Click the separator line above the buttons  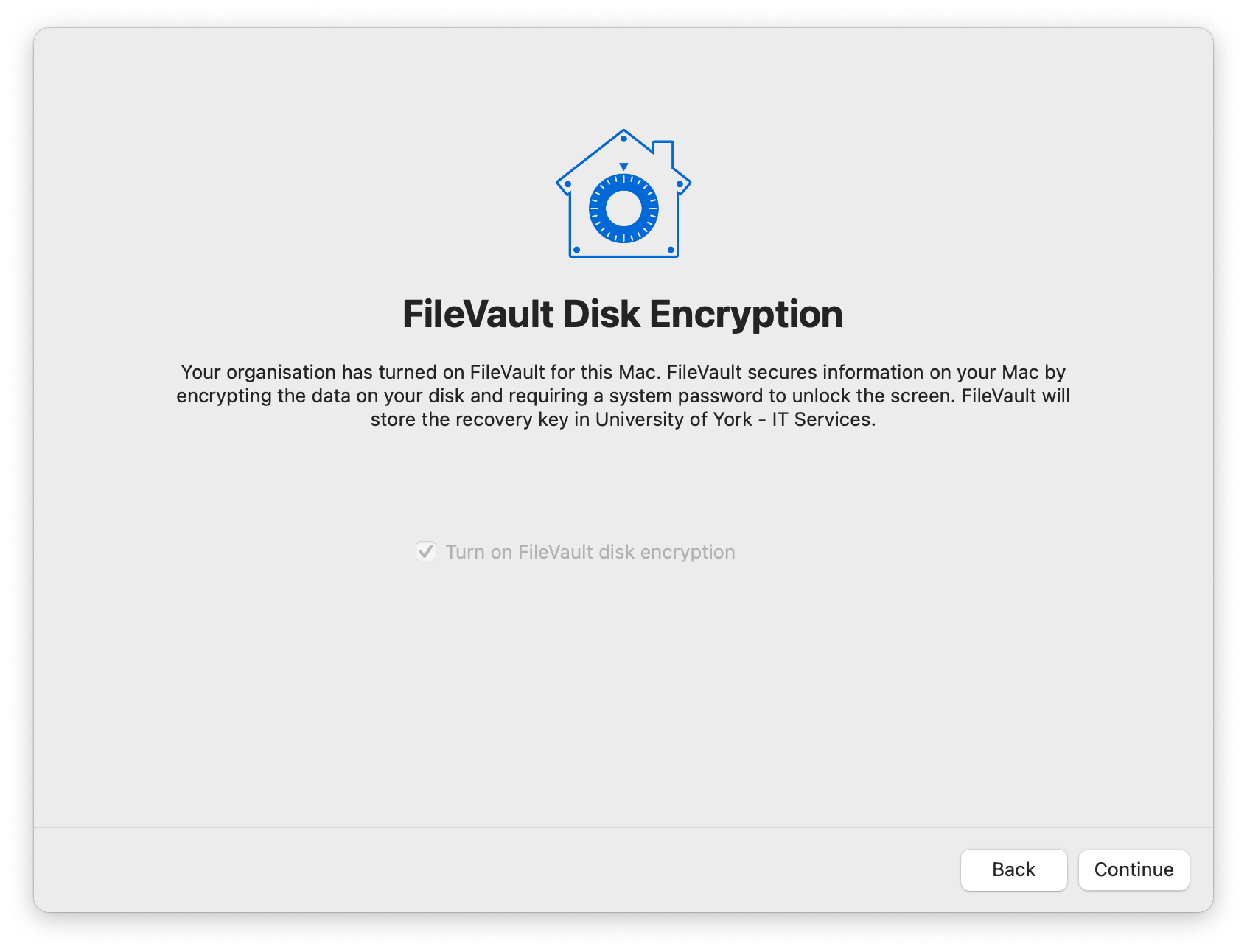point(623,827)
